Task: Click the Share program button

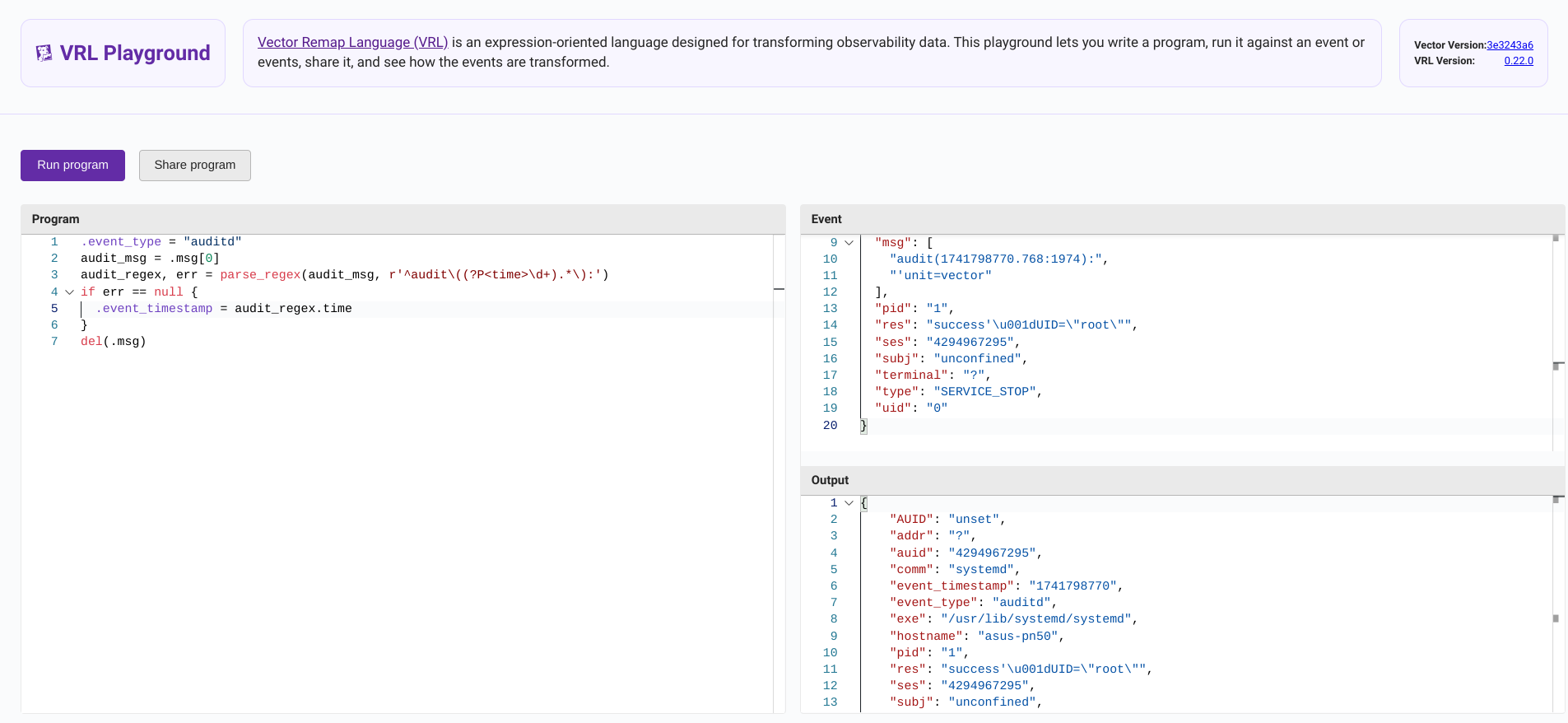Action: (195, 166)
